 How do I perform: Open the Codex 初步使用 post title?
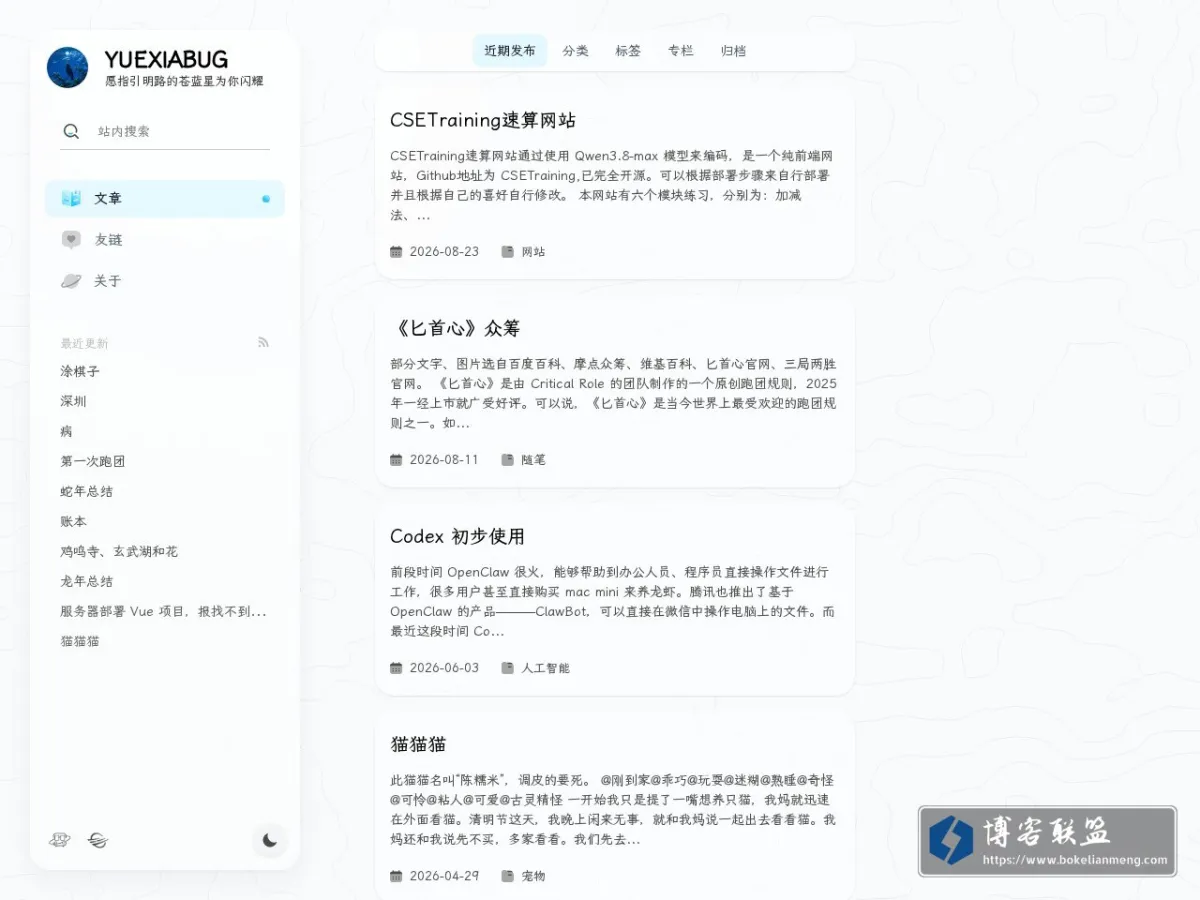(457, 536)
